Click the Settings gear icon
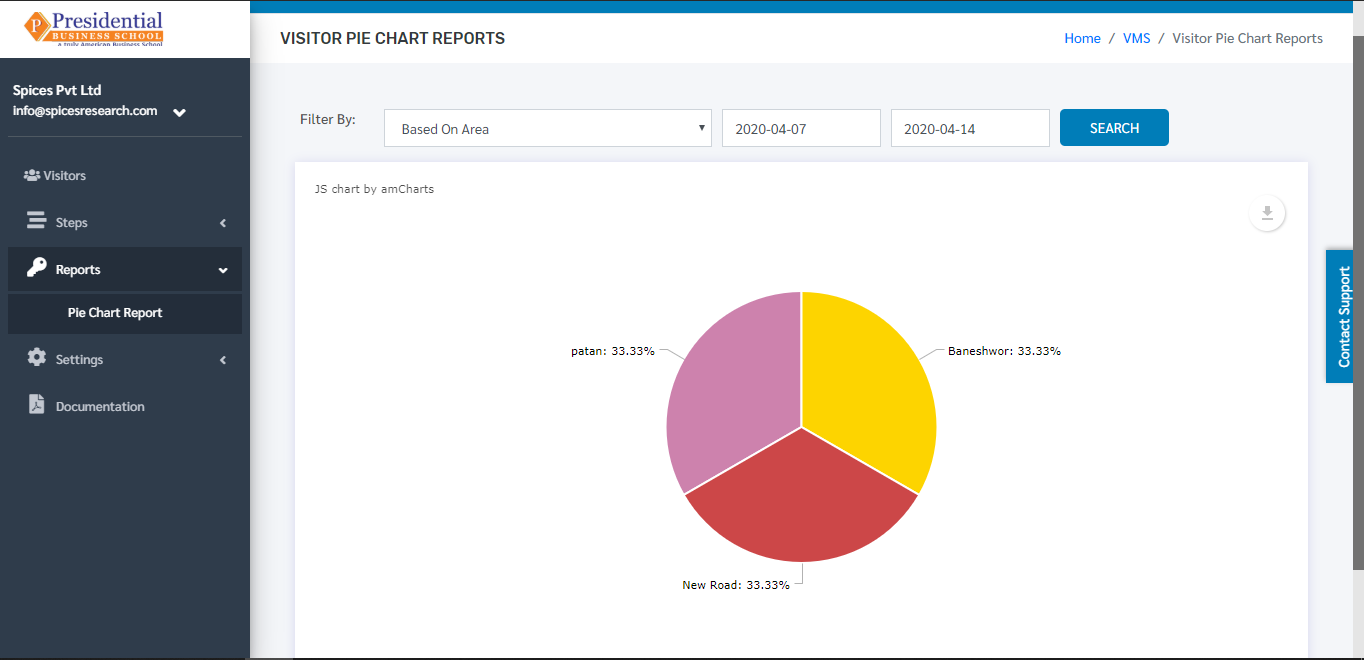Image resolution: width=1364 pixels, height=660 pixels. 37,358
